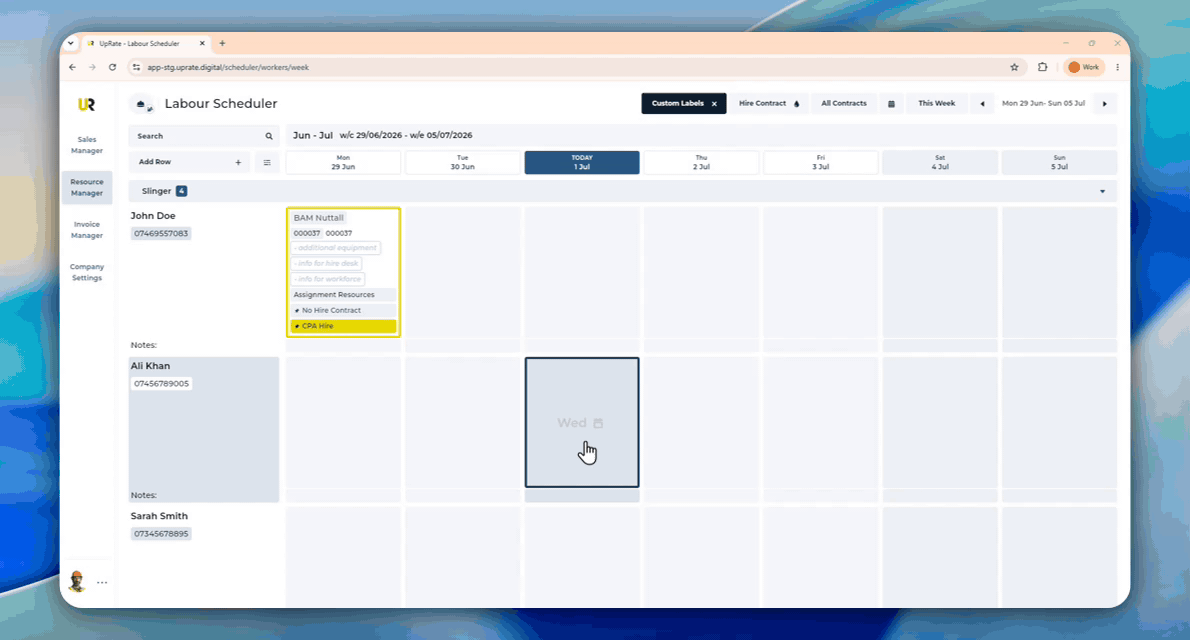The image size is (1190, 640).
Task: Open tab search dropdown arrow
Action: tap(71, 44)
